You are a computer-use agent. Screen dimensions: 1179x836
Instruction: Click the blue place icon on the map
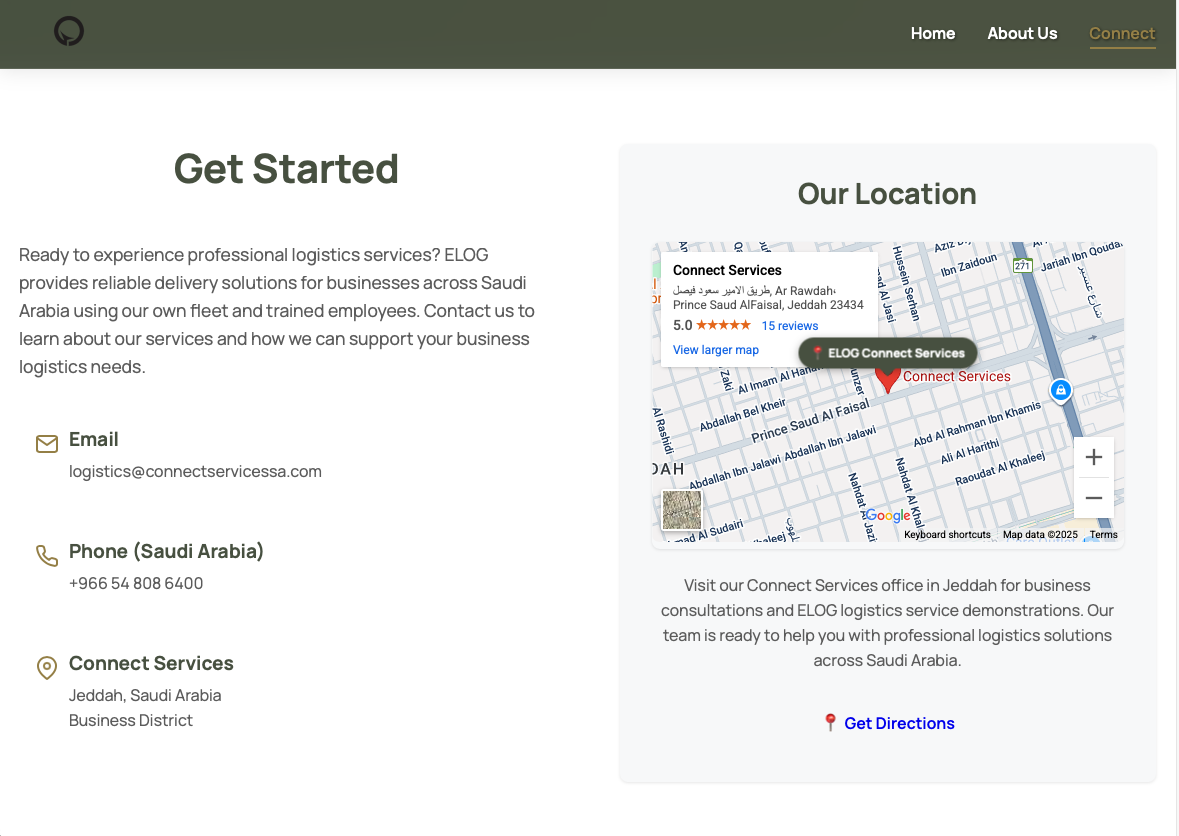pos(1061,391)
